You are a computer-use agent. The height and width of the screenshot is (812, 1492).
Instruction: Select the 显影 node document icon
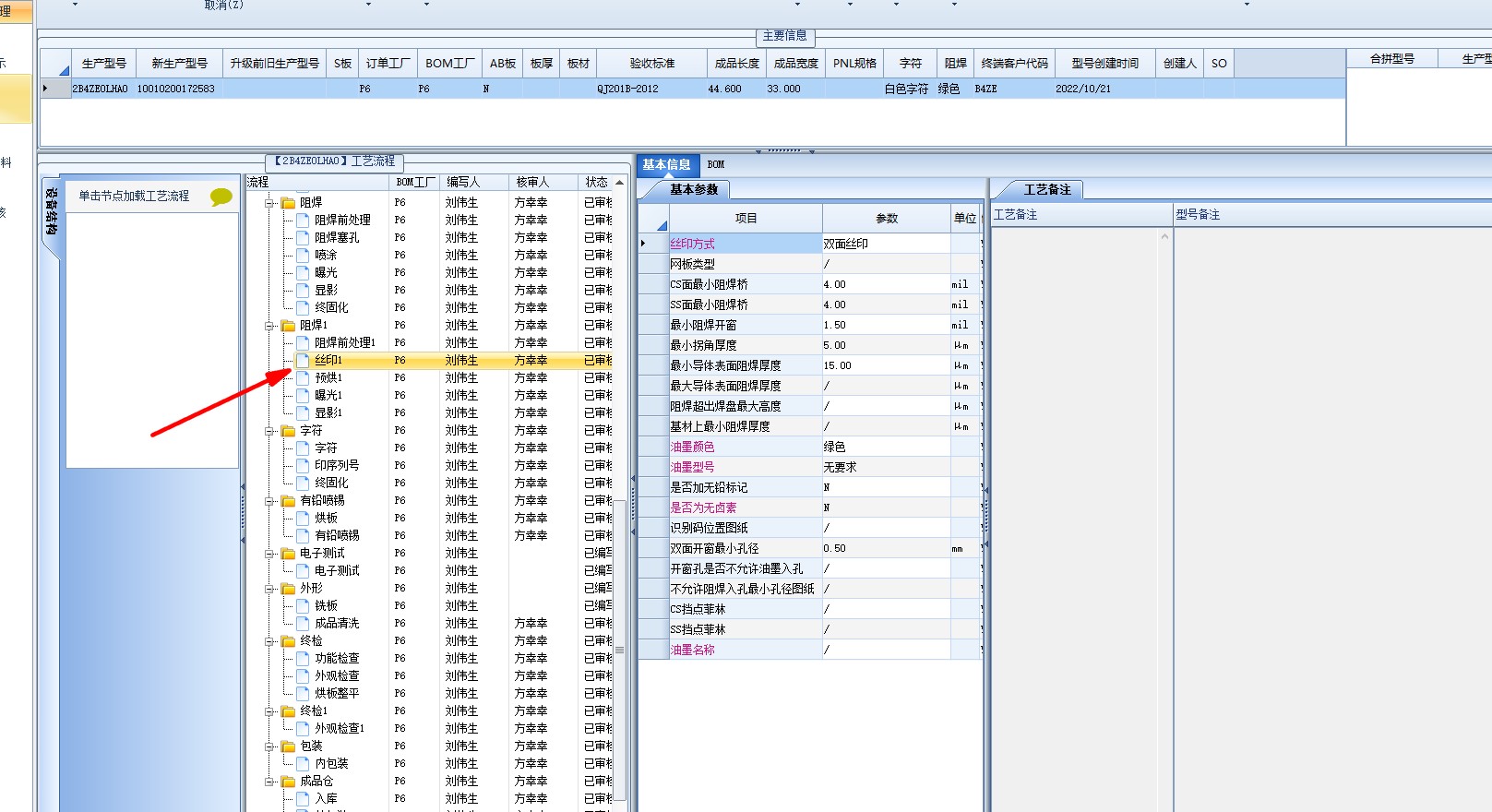point(303,290)
